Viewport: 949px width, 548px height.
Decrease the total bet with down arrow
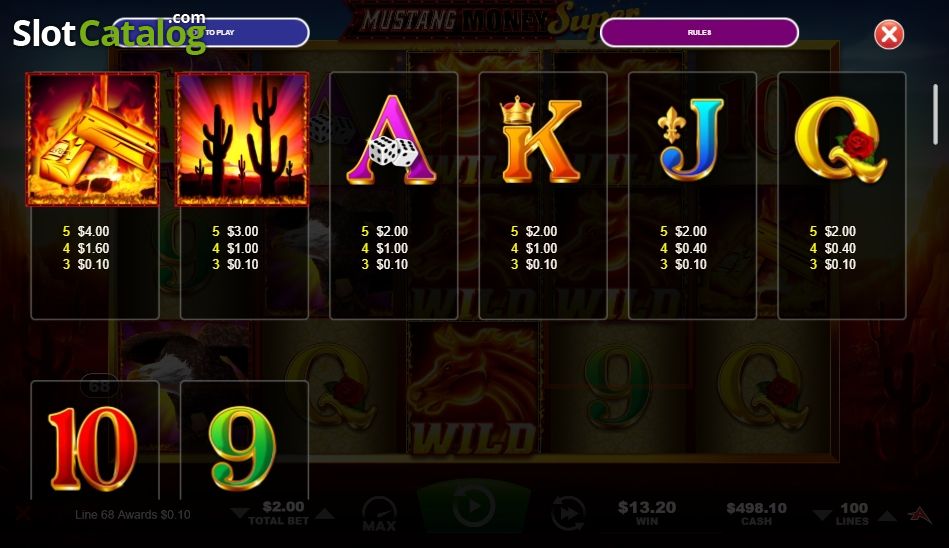[240, 514]
